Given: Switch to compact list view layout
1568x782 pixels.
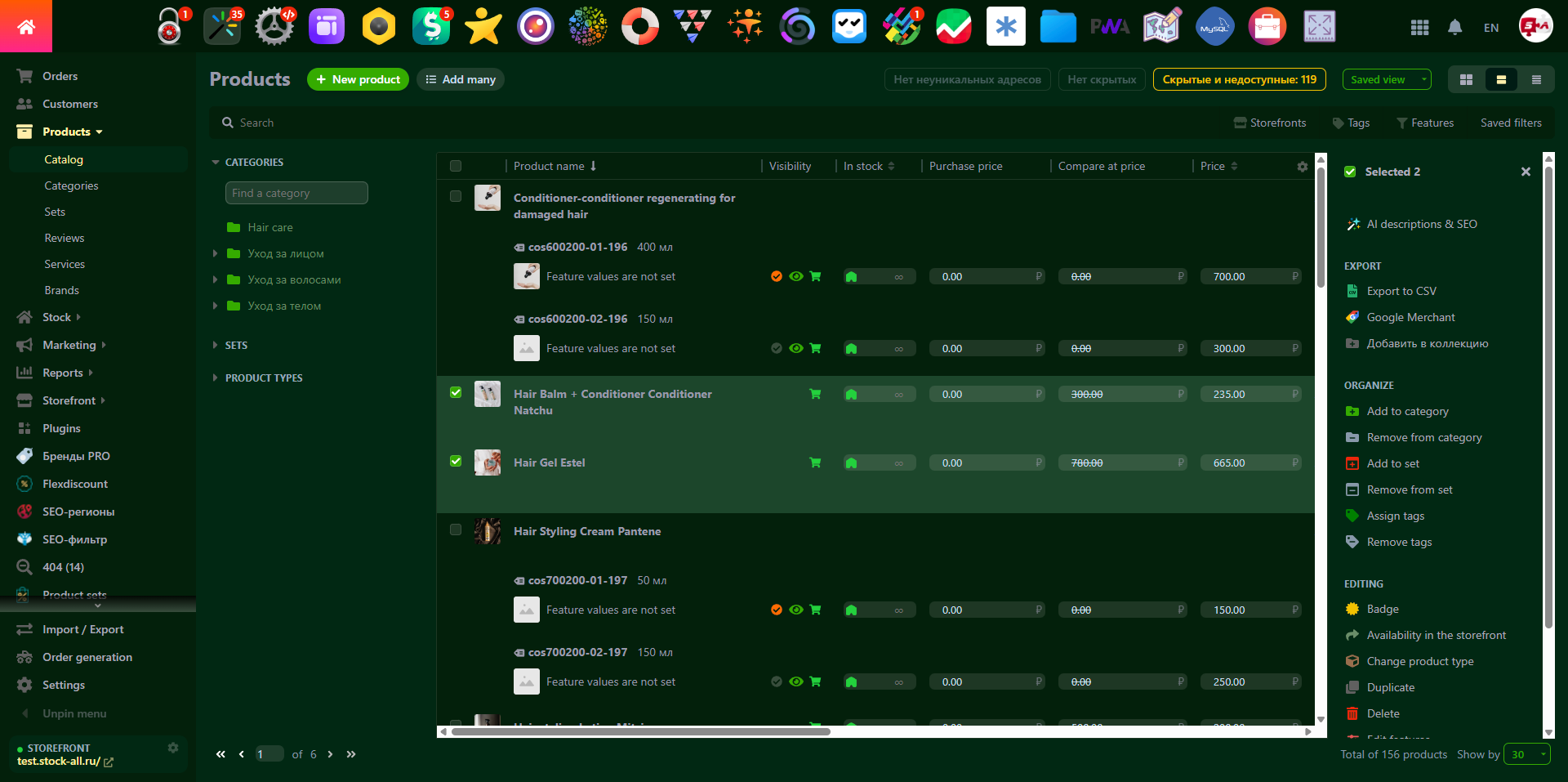Looking at the screenshot, I should point(1536,79).
